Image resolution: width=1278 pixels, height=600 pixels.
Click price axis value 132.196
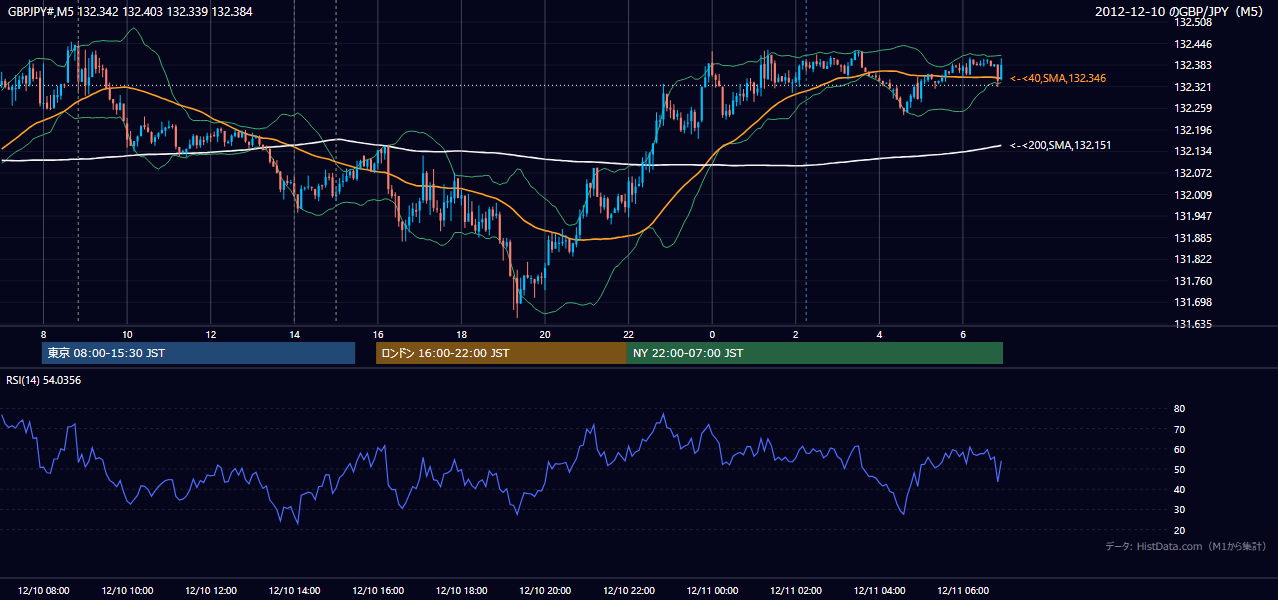tap(1192, 130)
